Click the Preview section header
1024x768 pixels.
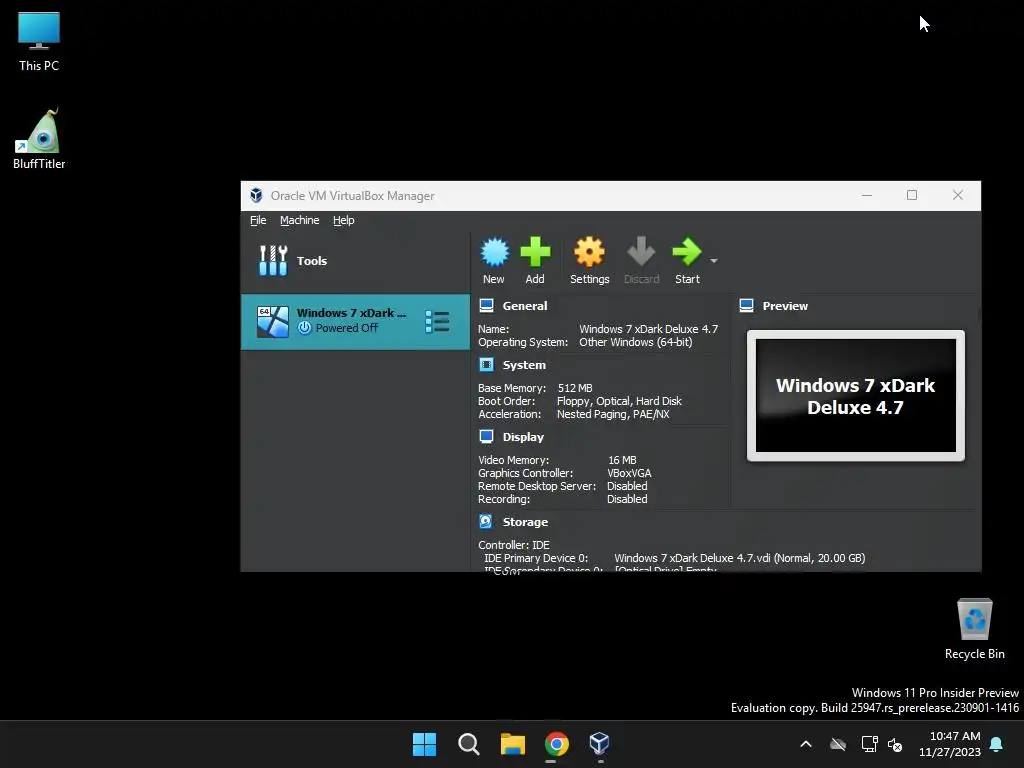(785, 306)
